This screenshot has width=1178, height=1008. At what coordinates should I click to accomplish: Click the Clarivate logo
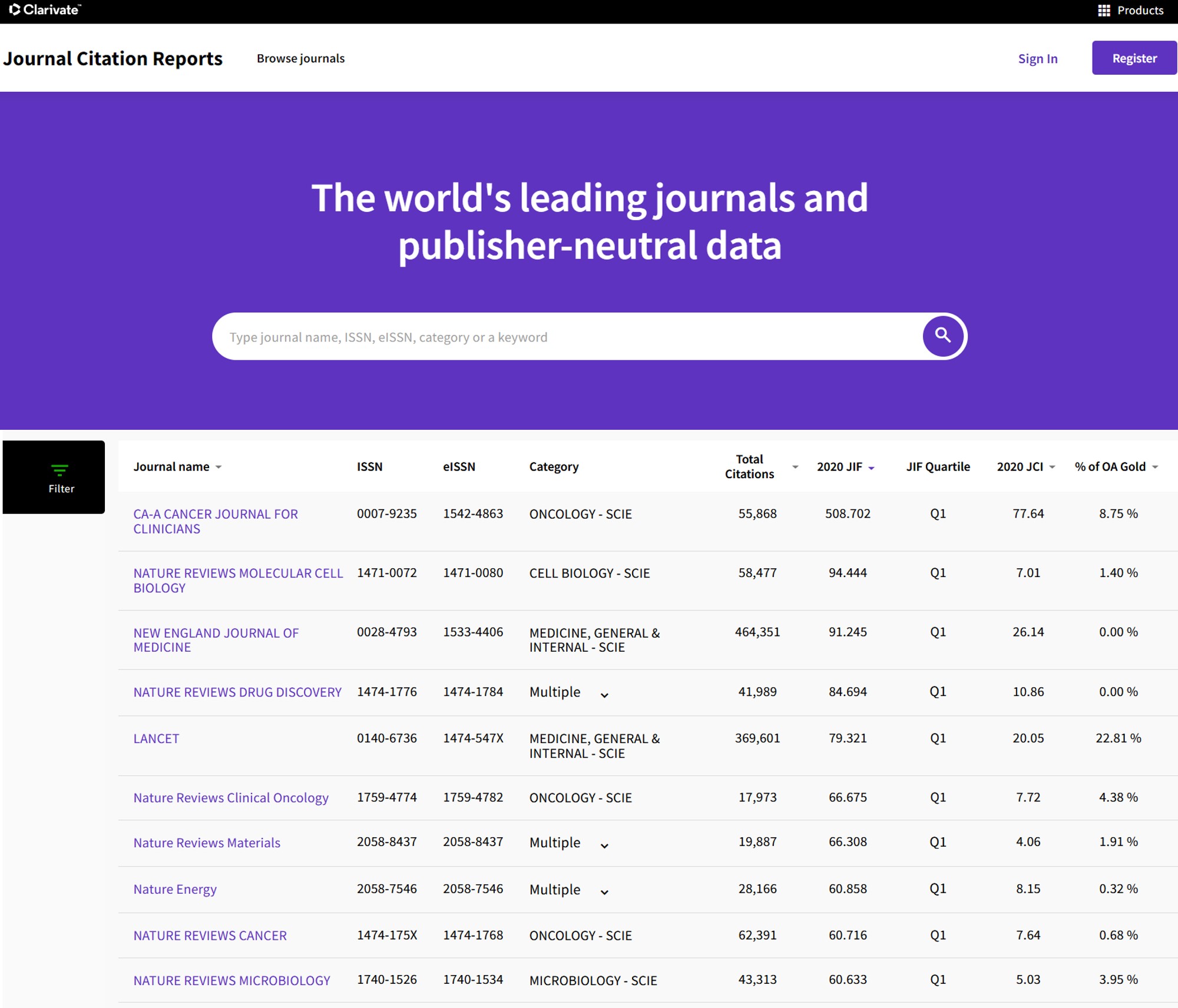click(45, 10)
